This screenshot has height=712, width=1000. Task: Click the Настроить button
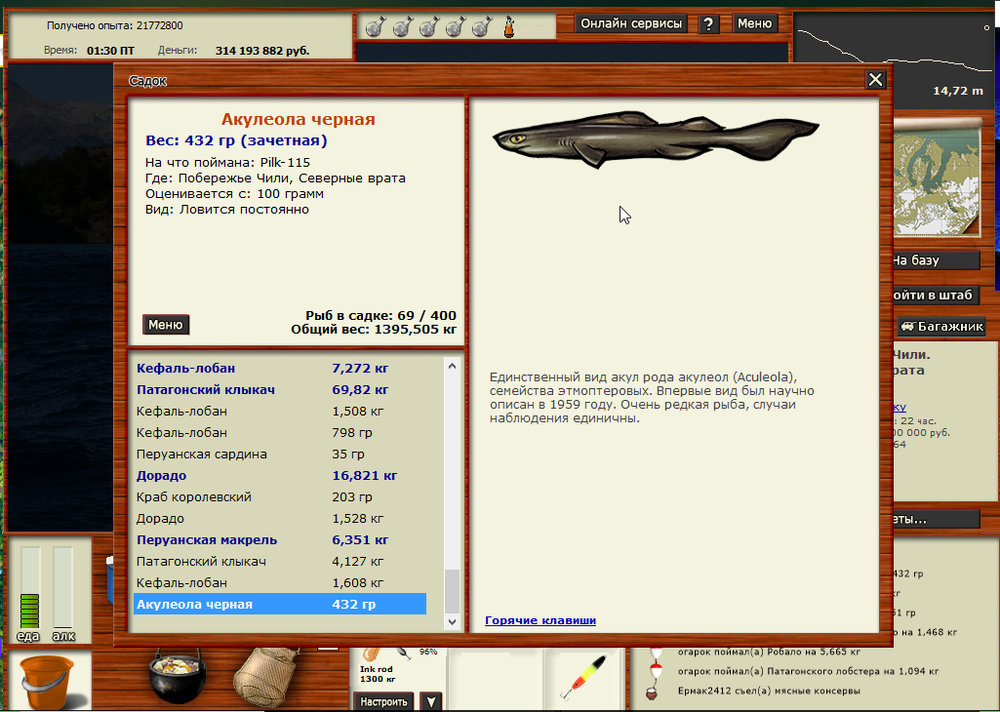[x=383, y=702]
